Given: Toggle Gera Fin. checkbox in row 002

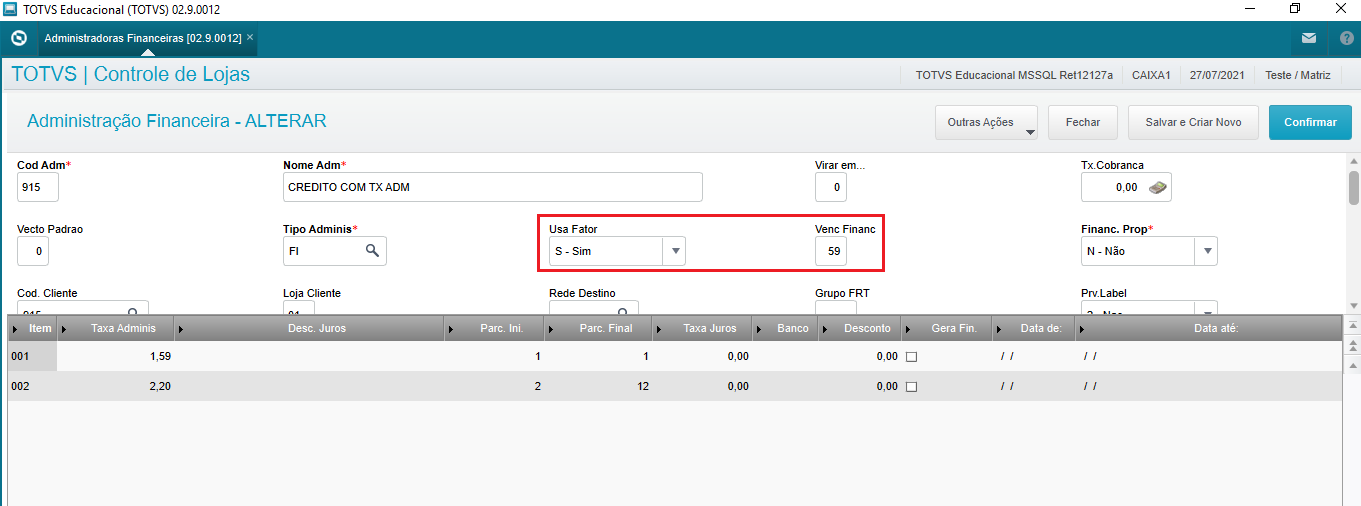Looking at the screenshot, I should tap(911, 386).
